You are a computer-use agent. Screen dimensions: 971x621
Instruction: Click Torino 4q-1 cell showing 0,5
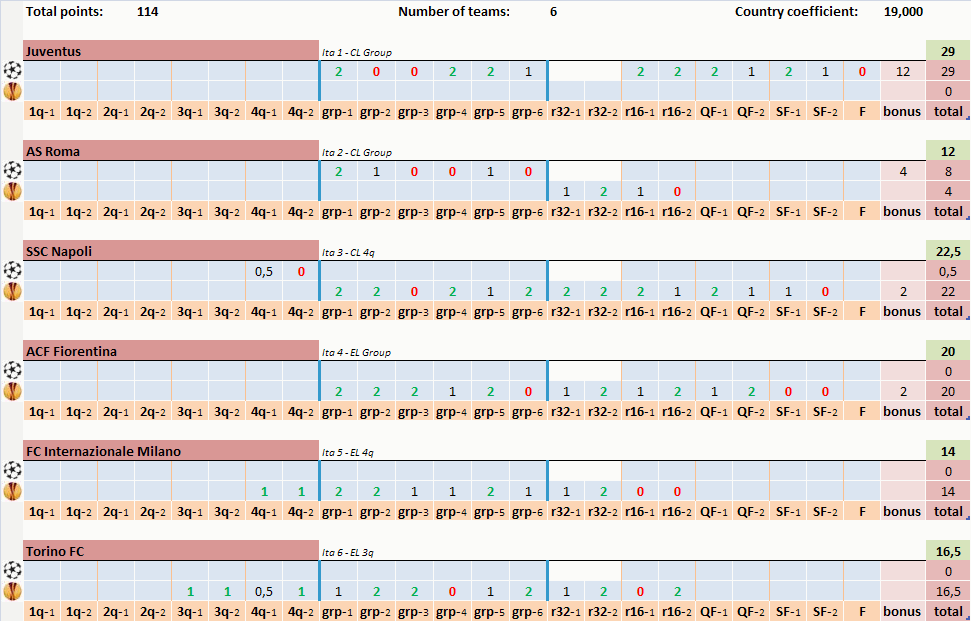(264, 591)
